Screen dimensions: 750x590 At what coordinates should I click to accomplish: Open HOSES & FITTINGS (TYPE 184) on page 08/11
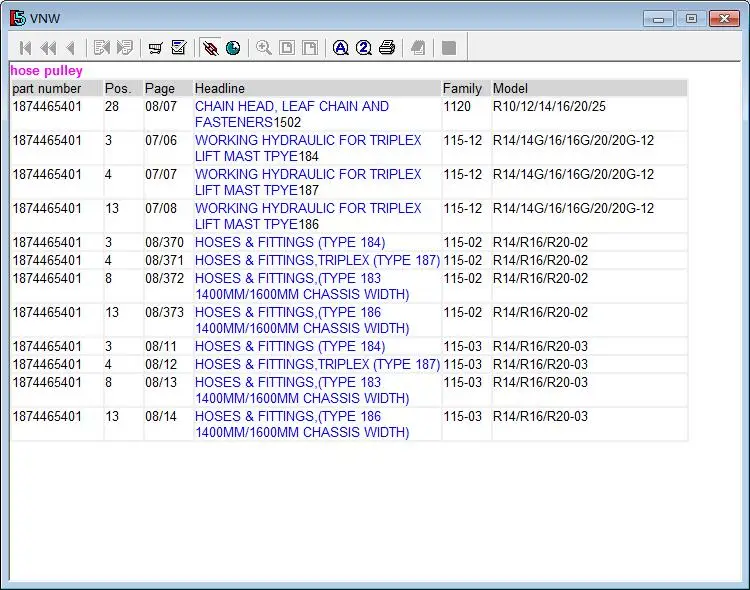[290, 346]
